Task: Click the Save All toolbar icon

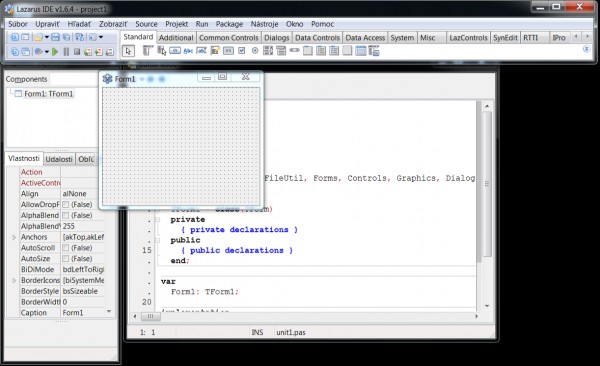Action: point(67,37)
